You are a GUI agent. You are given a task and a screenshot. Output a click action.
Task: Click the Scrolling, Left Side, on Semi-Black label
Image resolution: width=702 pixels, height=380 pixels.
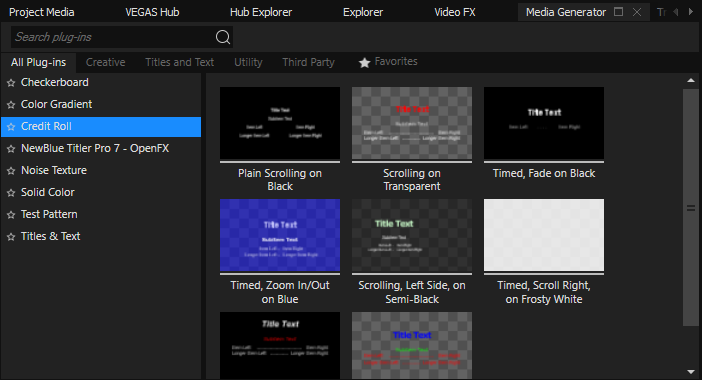coord(412,292)
